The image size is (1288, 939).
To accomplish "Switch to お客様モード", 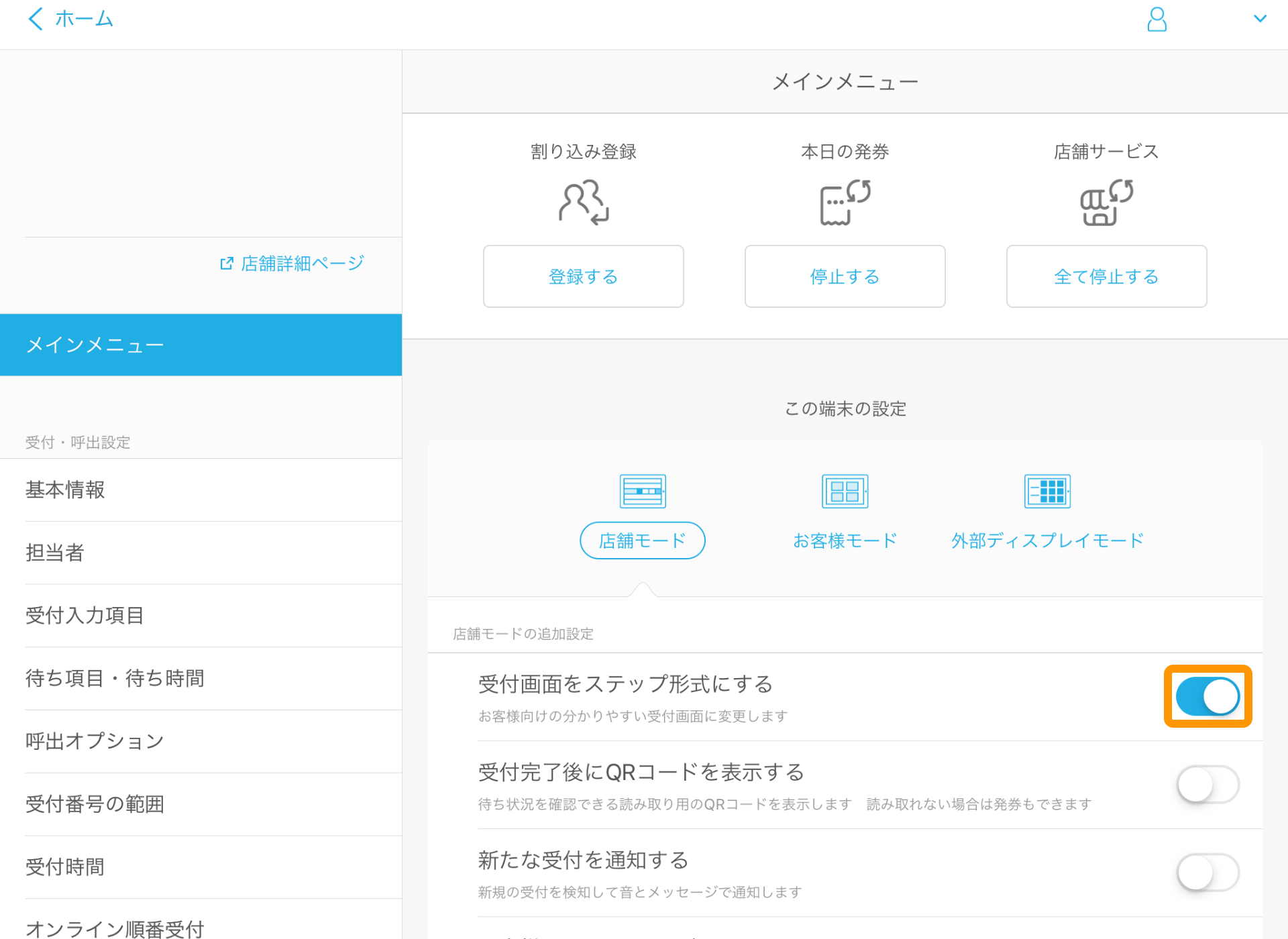I will pos(845,541).
